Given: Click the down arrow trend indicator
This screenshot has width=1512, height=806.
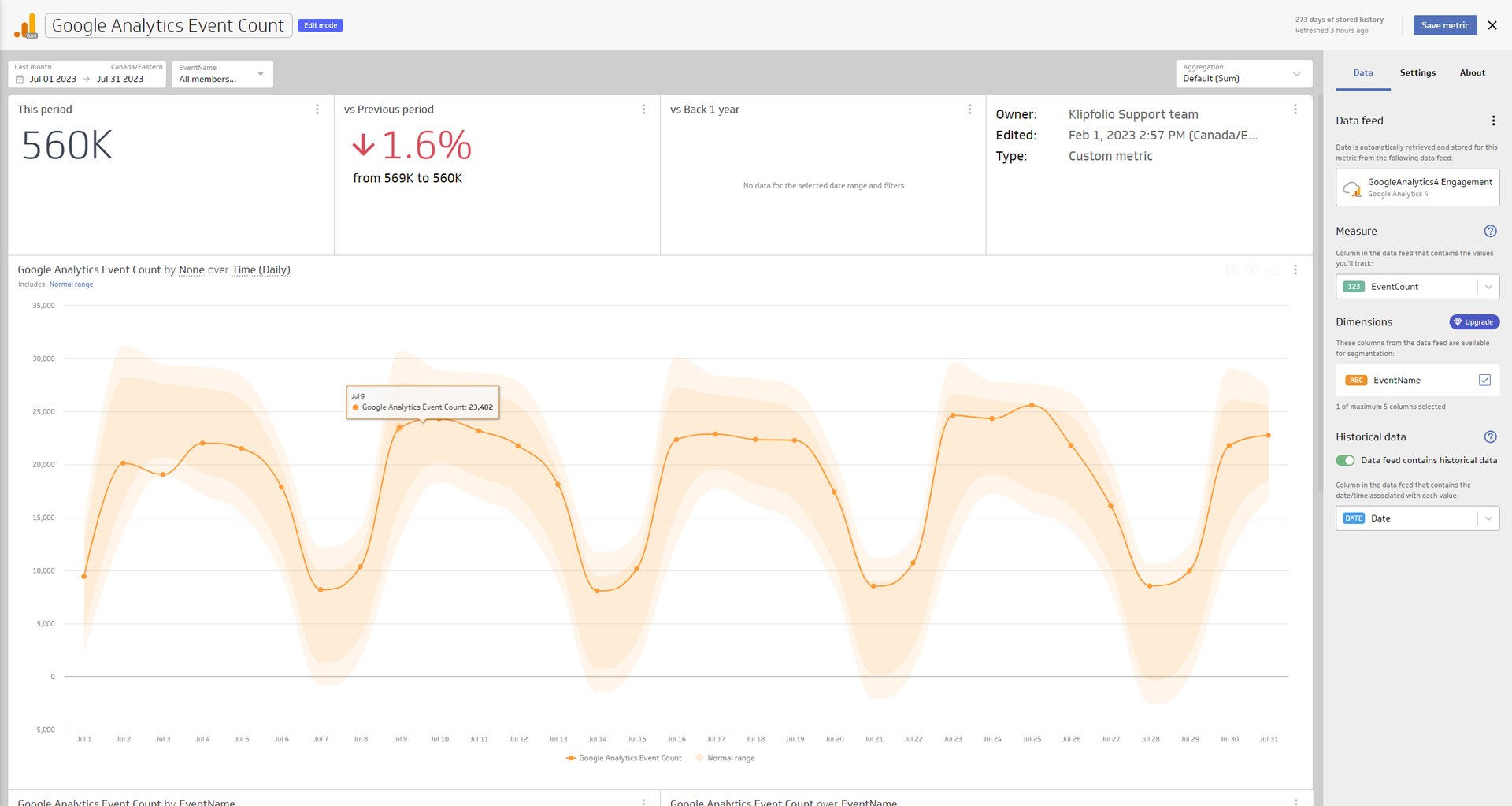Looking at the screenshot, I should [363, 145].
